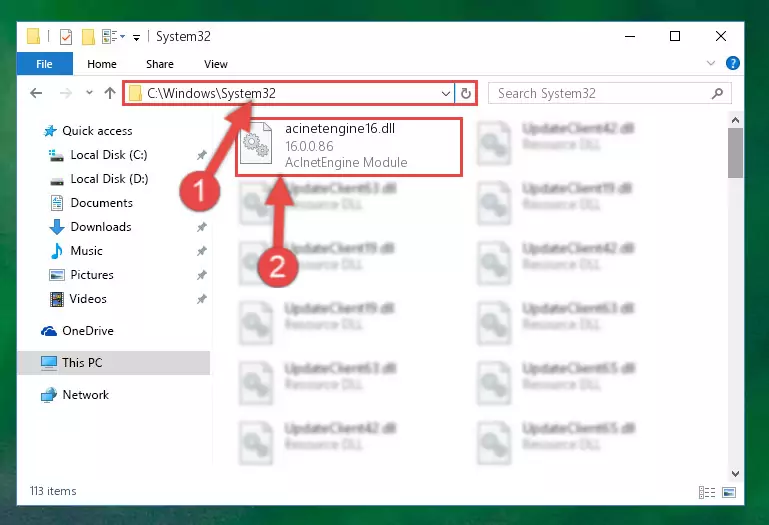Click the Music note icon
This screenshot has width=769, height=525.
[x=57, y=251]
